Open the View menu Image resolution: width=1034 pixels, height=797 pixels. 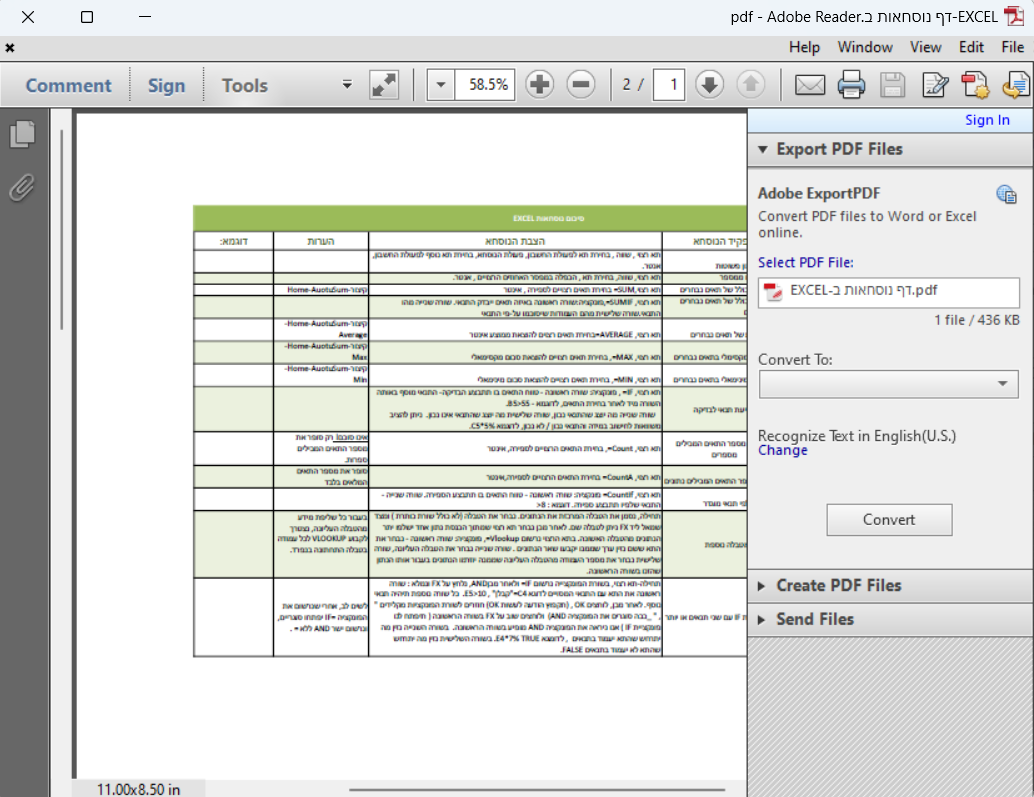(x=926, y=47)
